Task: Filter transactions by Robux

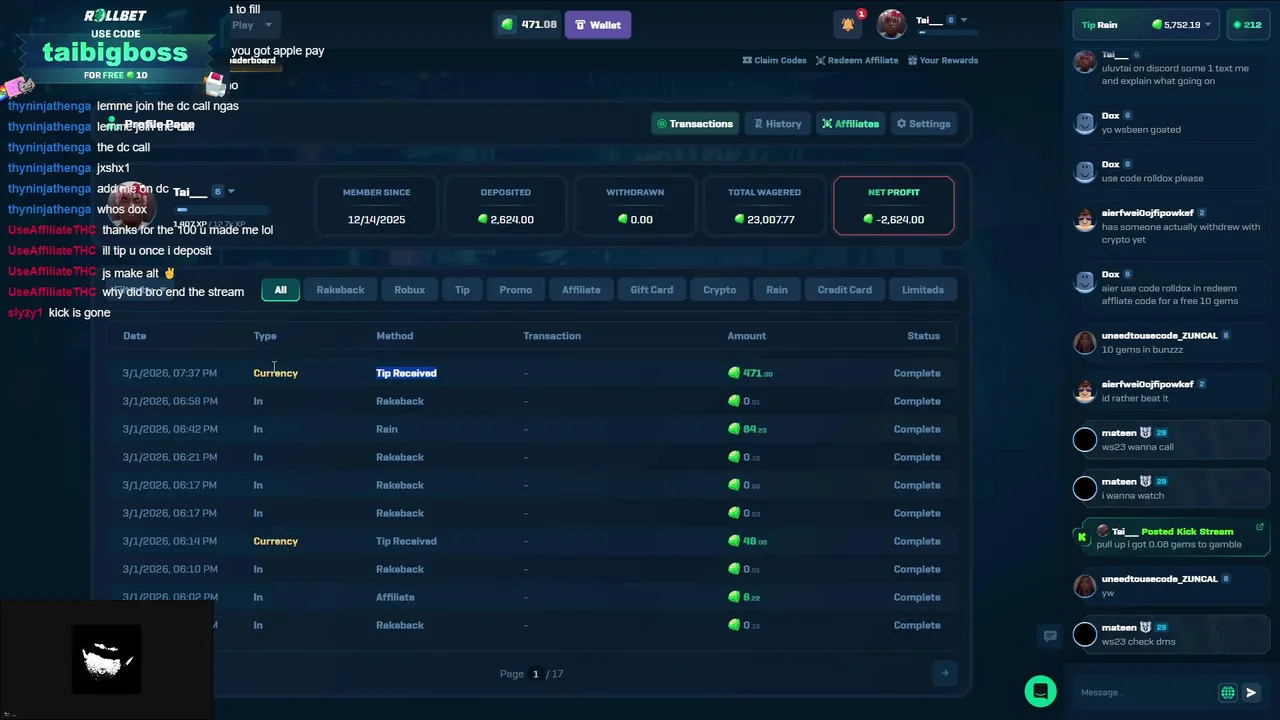Action: pos(409,290)
